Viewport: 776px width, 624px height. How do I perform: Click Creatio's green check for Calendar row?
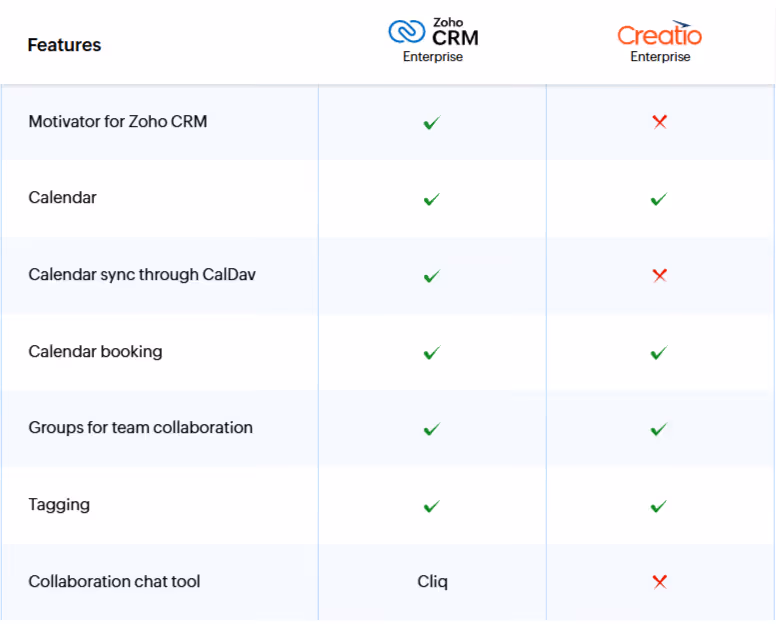point(659,199)
